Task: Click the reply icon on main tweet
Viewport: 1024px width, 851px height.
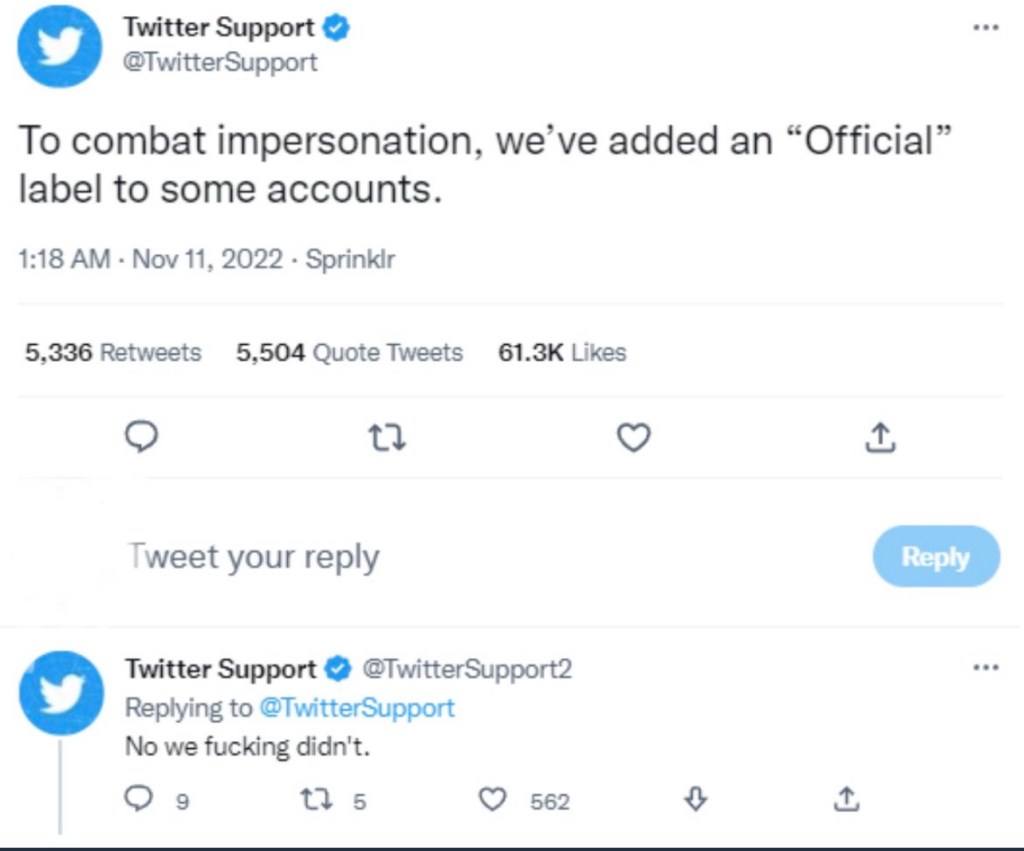Action: point(143,437)
